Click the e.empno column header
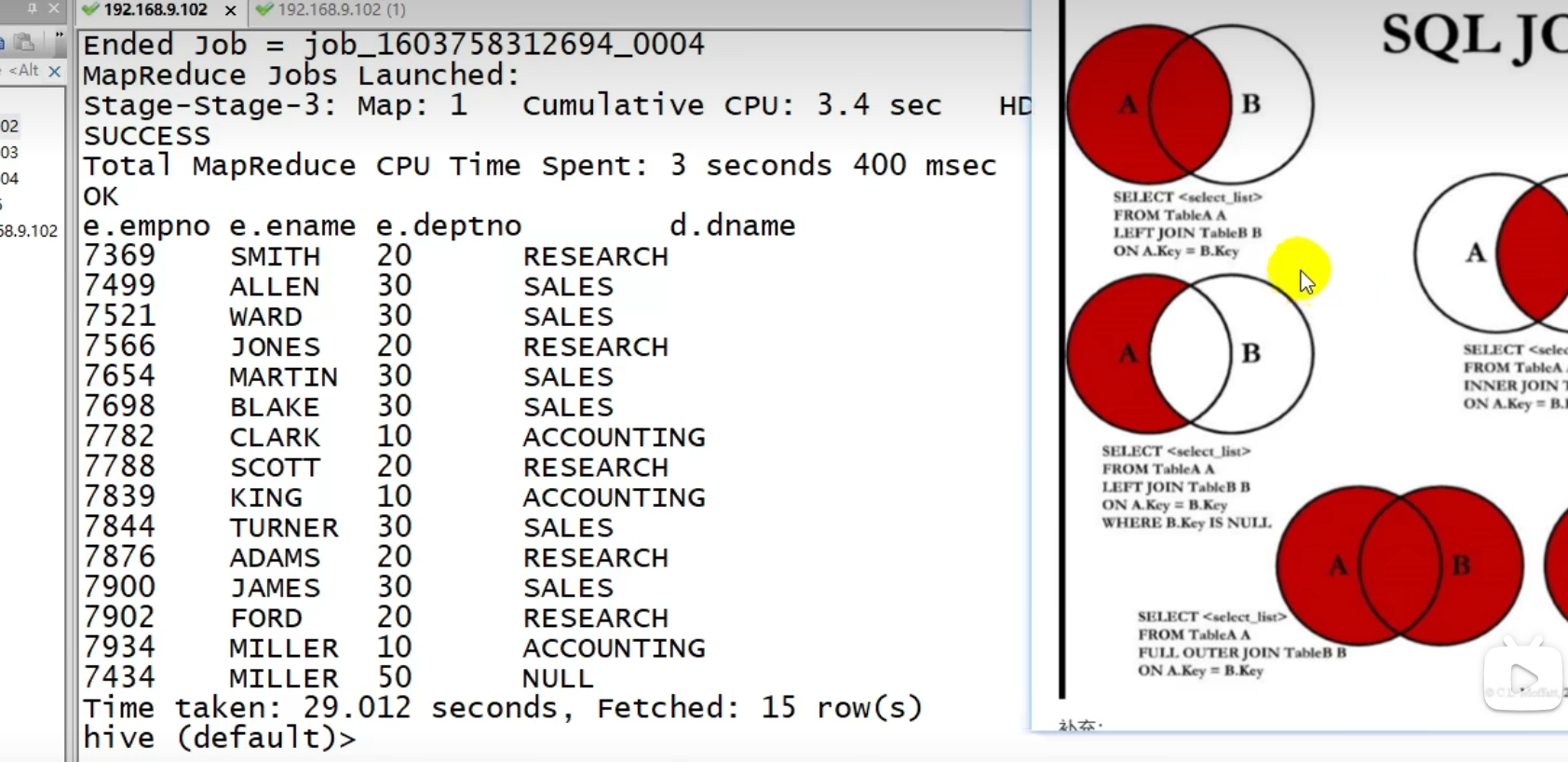Image resolution: width=1568 pixels, height=762 pixels. click(147, 225)
